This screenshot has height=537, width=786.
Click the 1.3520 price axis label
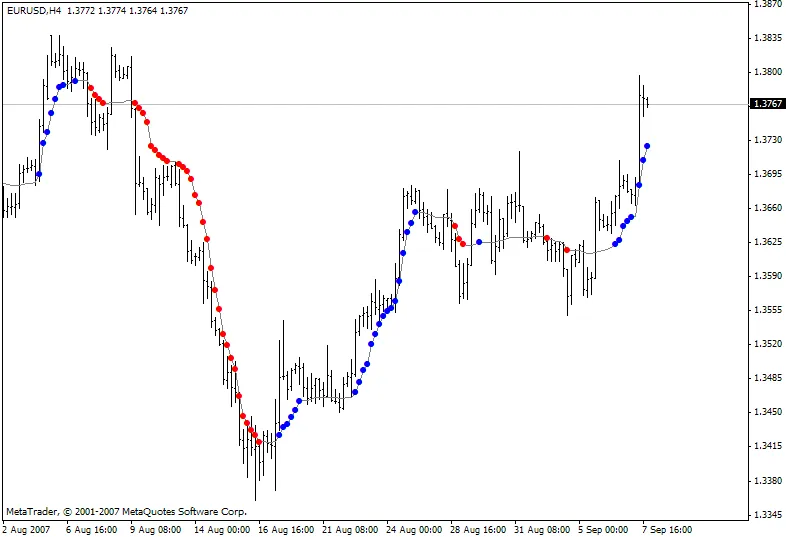766,344
